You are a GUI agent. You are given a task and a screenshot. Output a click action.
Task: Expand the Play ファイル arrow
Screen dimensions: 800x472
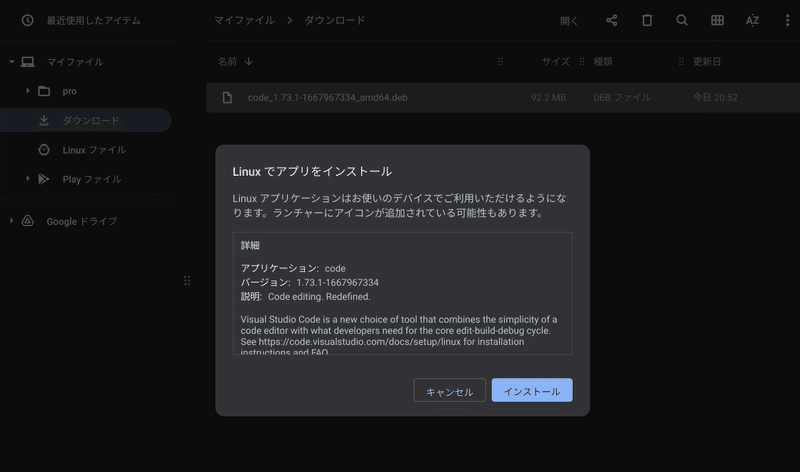(x=28, y=179)
